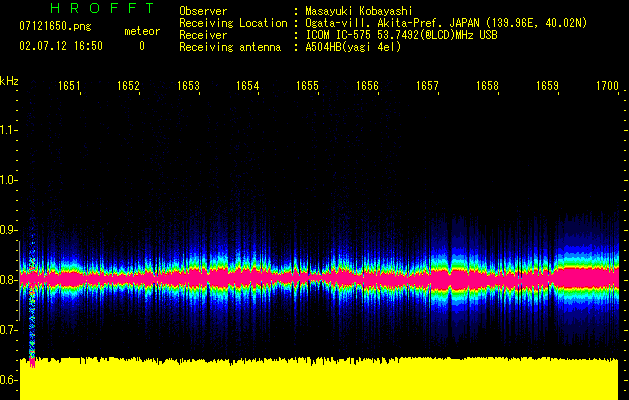Click the 1652 time marker
The height and width of the screenshot is (400, 629).
pos(128,86)
